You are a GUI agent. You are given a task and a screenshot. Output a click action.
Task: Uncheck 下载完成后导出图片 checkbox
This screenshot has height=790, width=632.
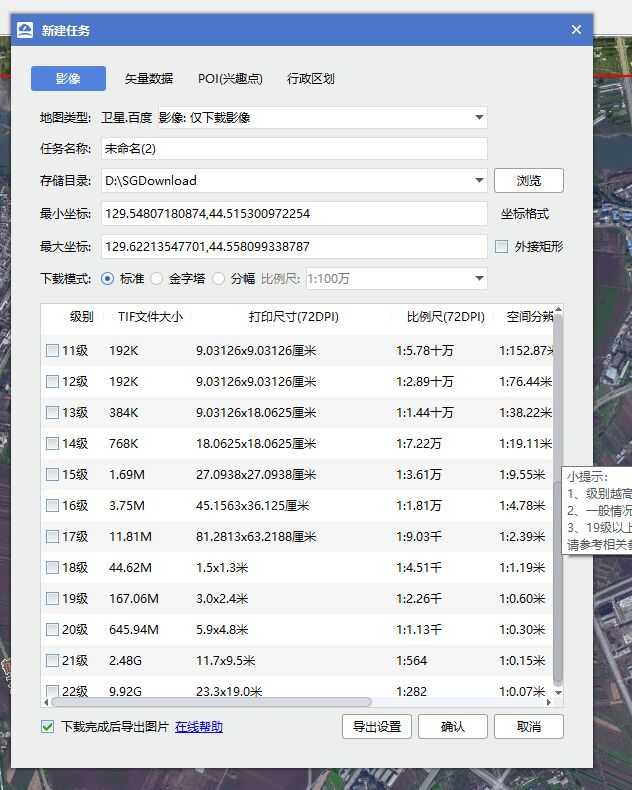(x=48, y=727)
